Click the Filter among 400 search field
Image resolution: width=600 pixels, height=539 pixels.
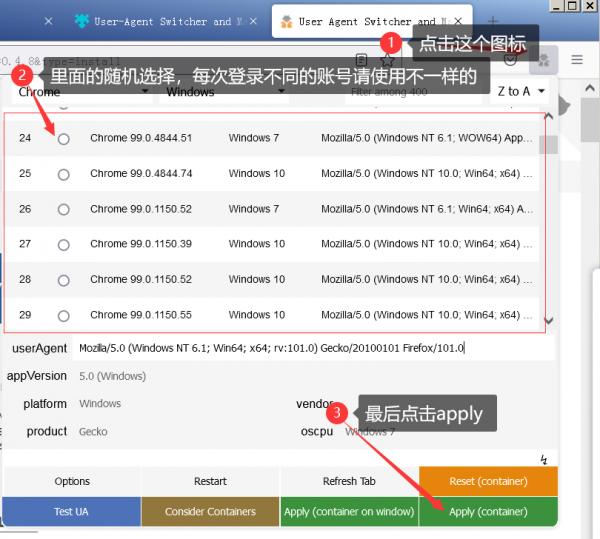(410, 92)
